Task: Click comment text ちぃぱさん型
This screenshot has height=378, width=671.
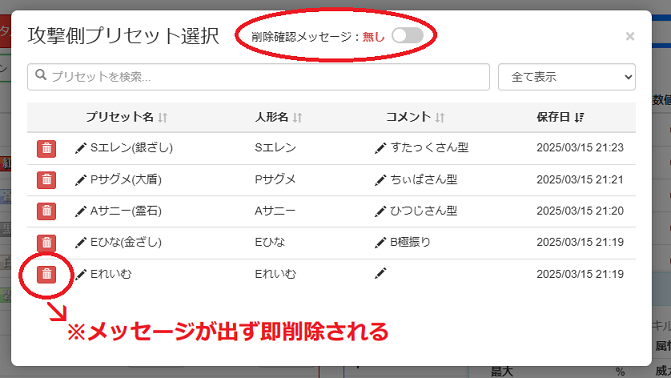Action: (x=424, y=179)
